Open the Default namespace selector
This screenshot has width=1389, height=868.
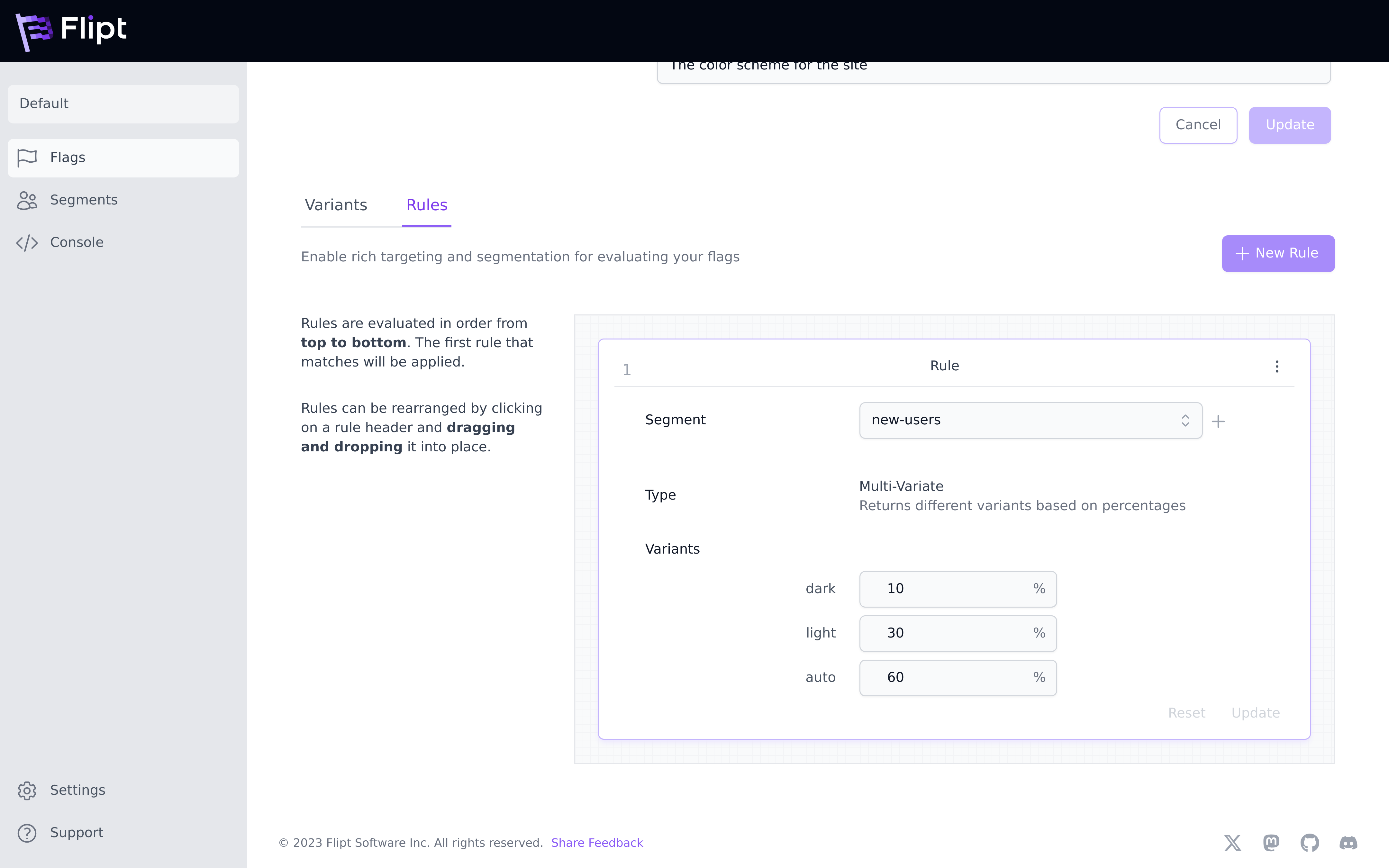[123, 104]
